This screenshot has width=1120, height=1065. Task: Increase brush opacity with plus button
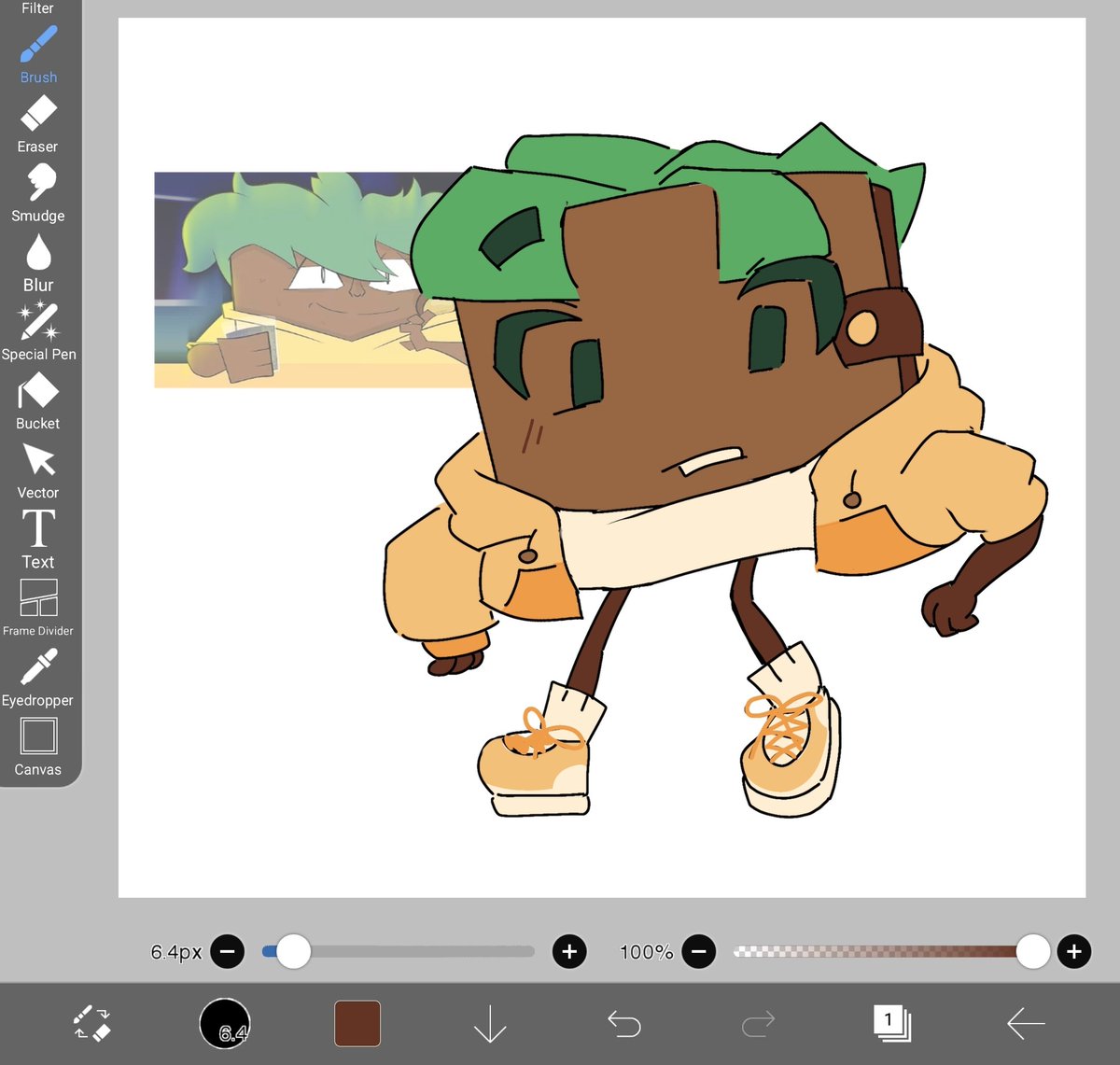pos(1074,952)
